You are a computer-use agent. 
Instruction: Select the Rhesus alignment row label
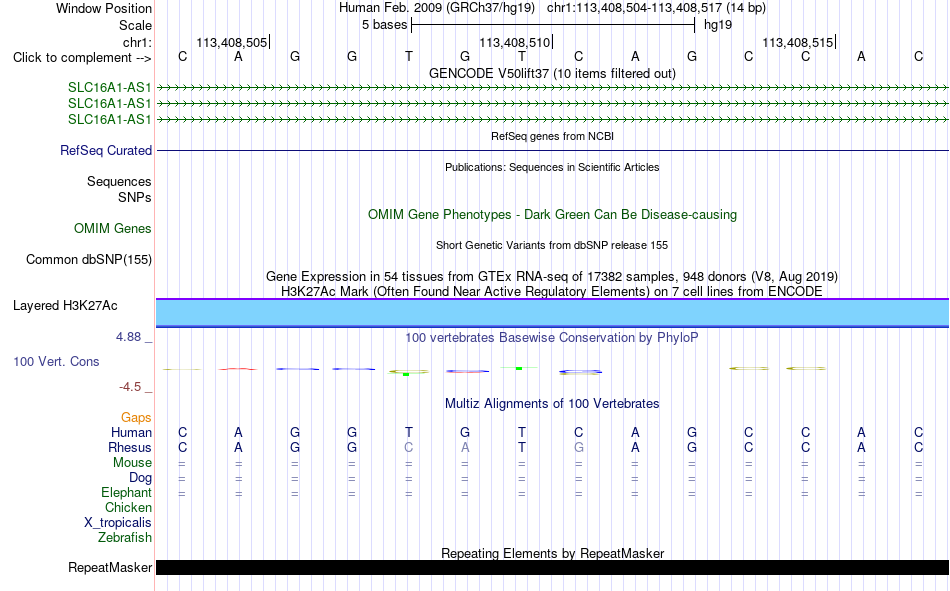coord(130,448)
